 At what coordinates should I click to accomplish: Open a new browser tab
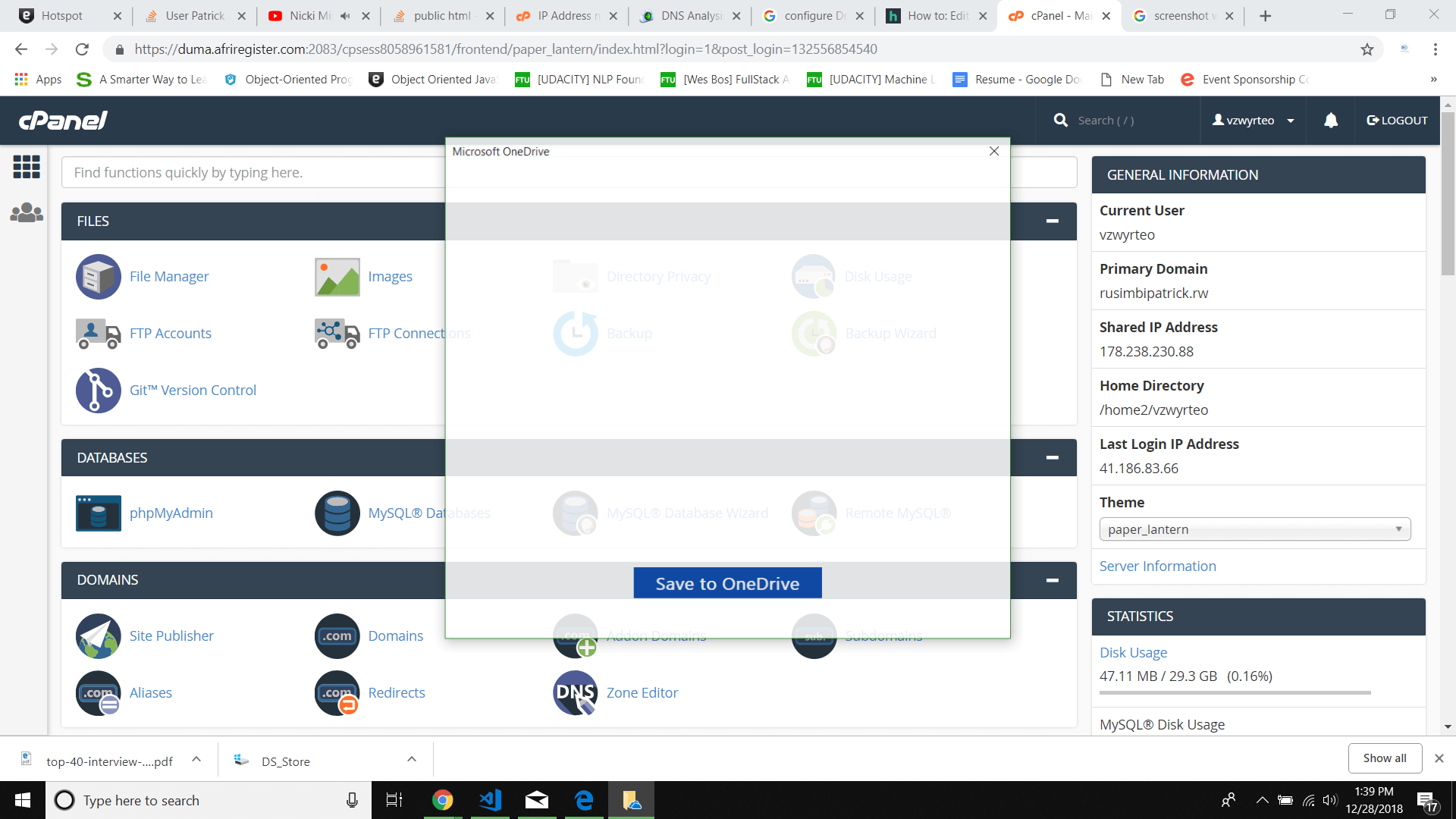pos(1265,16)
